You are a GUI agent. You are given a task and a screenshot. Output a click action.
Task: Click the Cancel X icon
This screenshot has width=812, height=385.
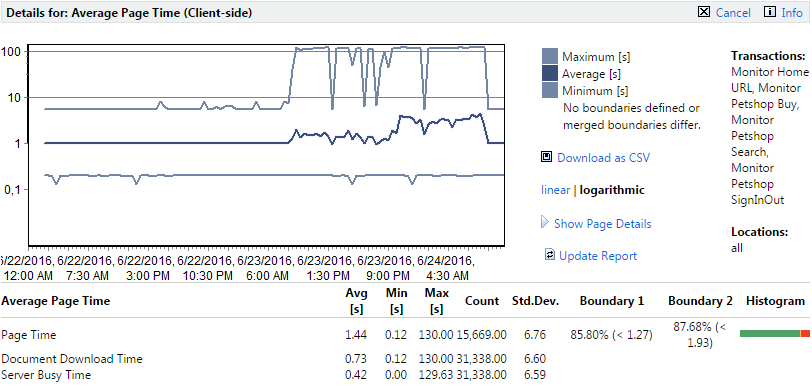[704, 12]
